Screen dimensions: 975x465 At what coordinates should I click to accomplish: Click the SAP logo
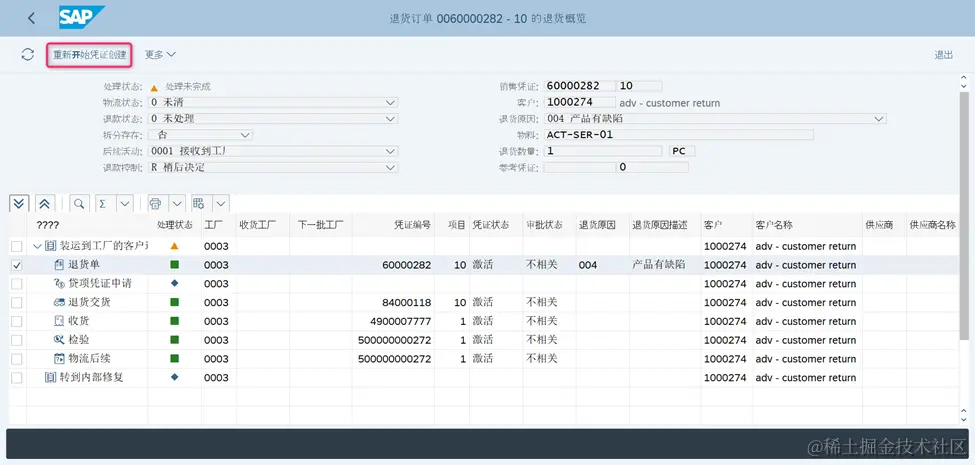coord(81,17)
